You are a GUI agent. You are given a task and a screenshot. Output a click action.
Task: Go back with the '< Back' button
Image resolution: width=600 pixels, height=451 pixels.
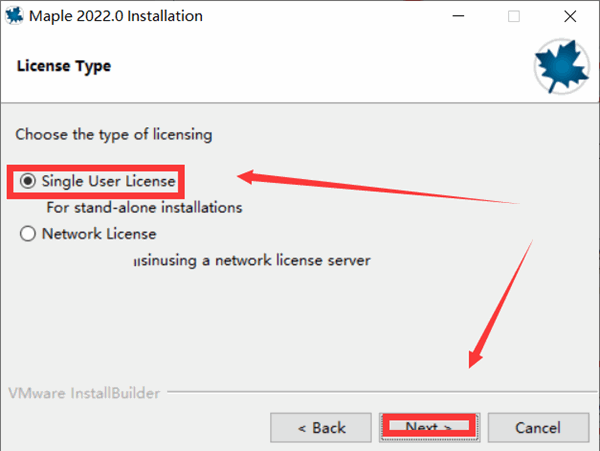click(x=322, y=427)
